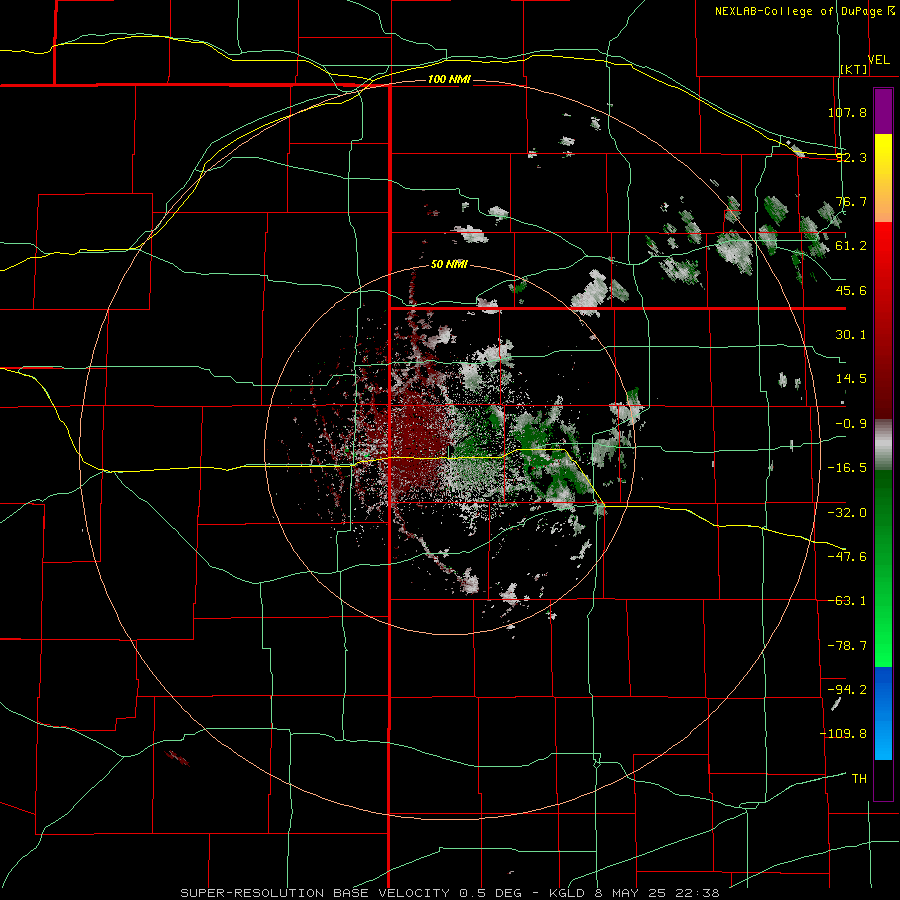This screenshot has height=900, width=900.
Task: Click the -32.0 velocity scale value
Action: (847, 513)
